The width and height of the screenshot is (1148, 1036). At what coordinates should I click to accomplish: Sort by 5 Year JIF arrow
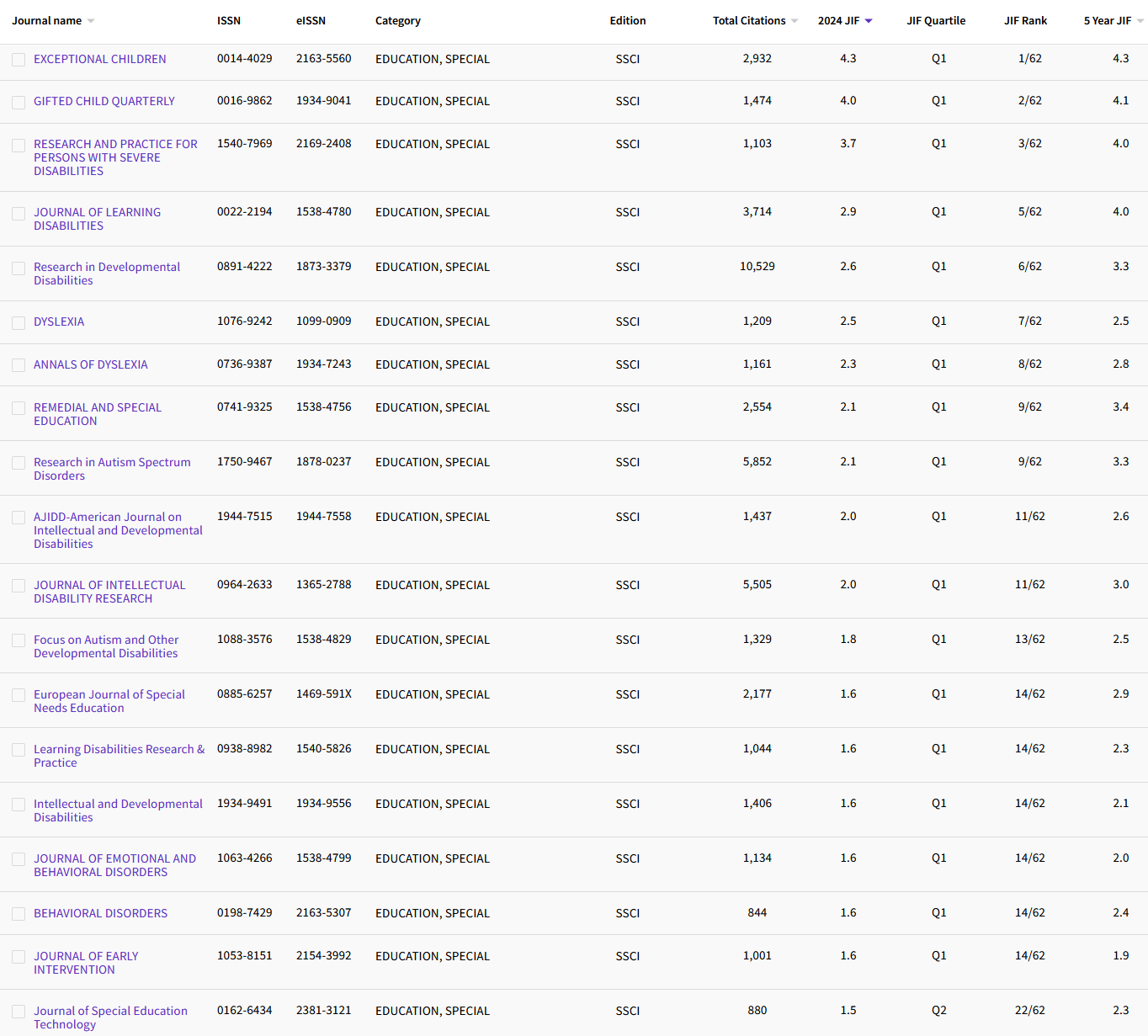[x=1140, y=21]
